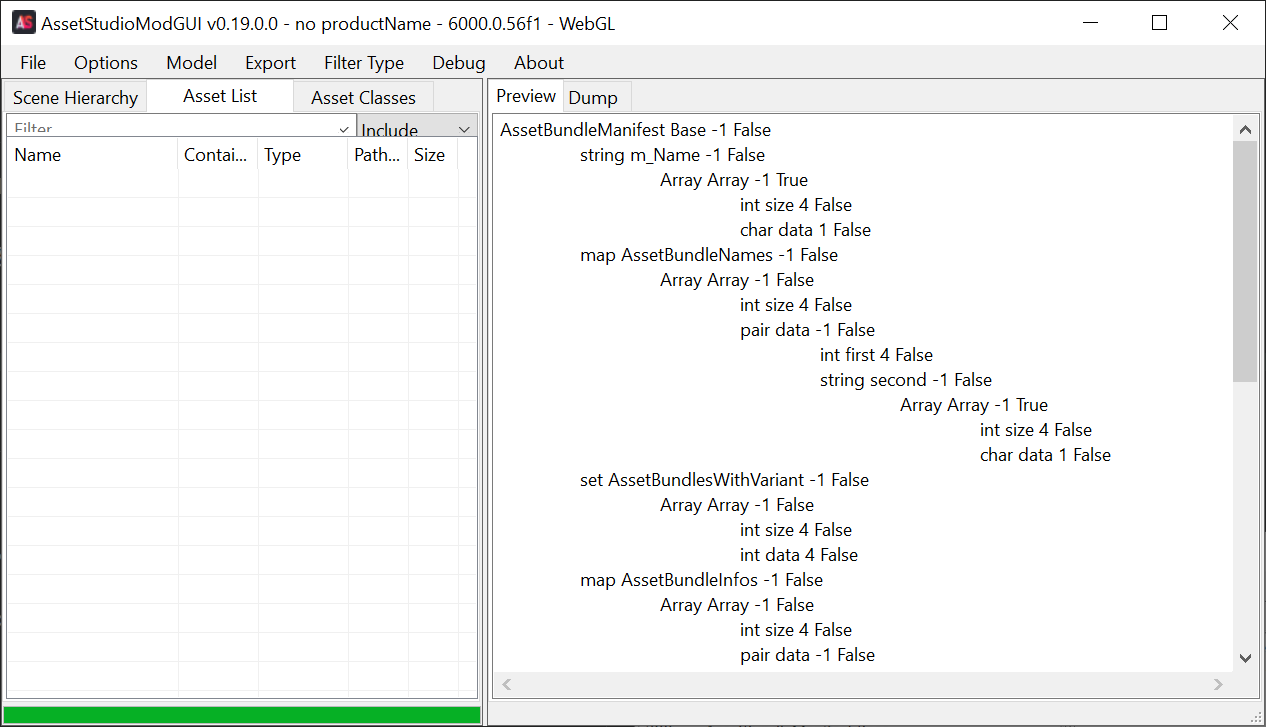
Task: Sort asset list by Type column header
Action: (300, 155)
